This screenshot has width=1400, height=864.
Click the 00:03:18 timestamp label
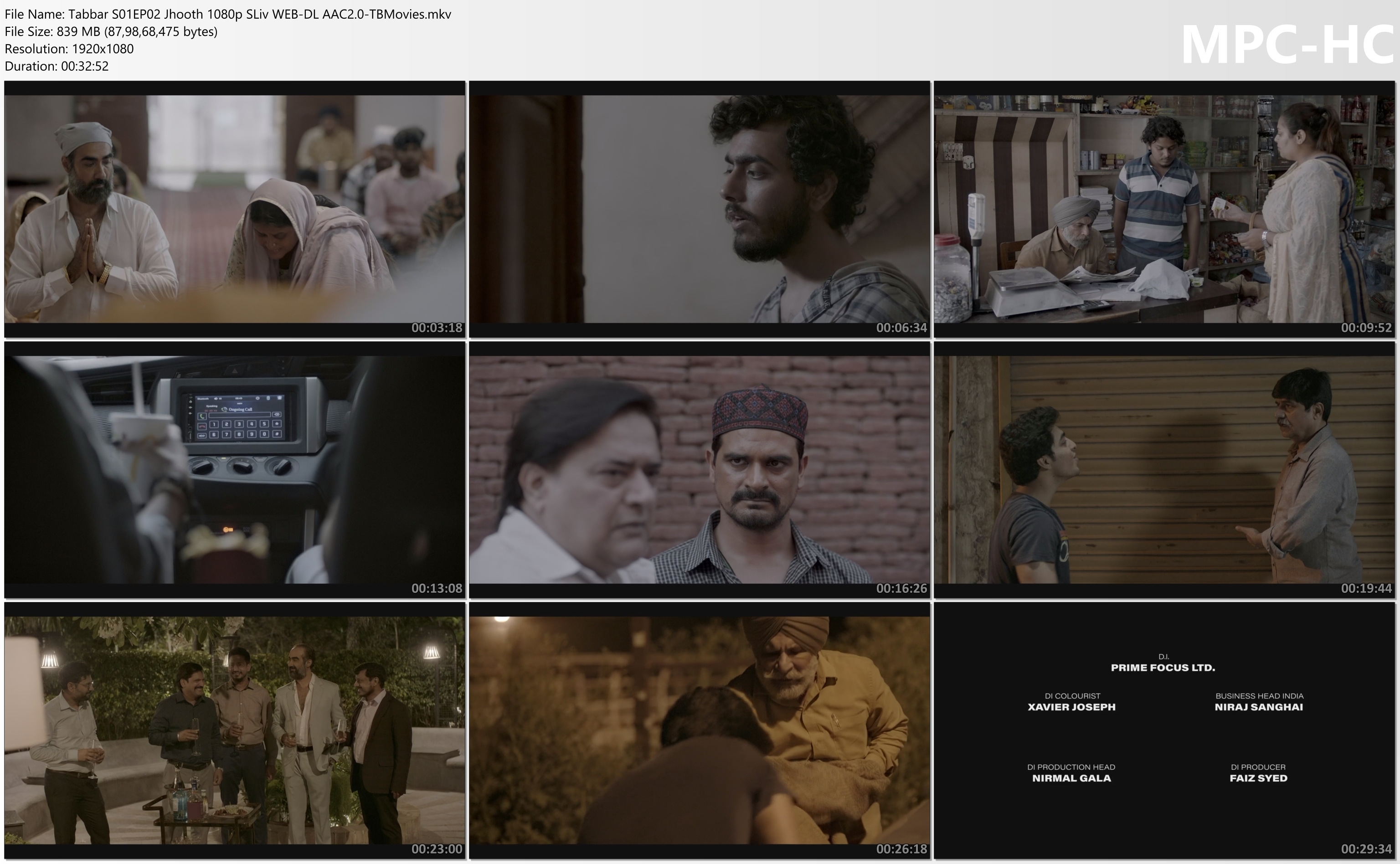click(437, 328)
